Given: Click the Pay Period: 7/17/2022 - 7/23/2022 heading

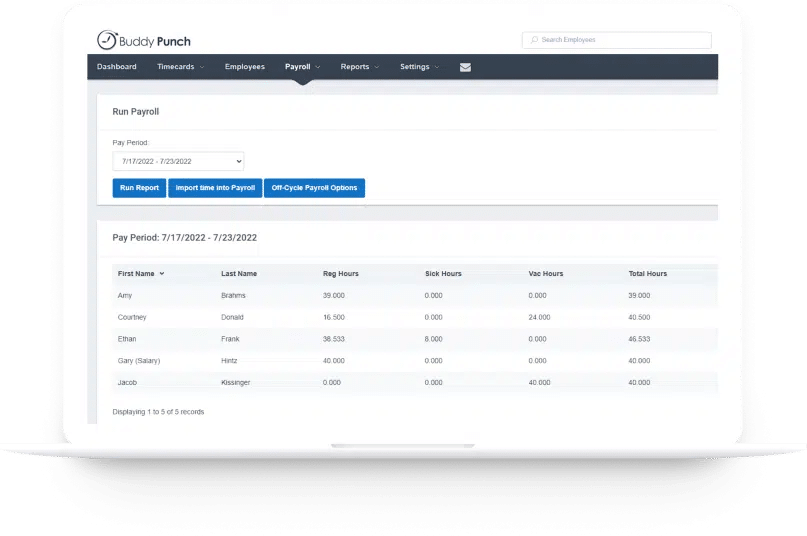Looking at the screenshot, I should [185, 237].
